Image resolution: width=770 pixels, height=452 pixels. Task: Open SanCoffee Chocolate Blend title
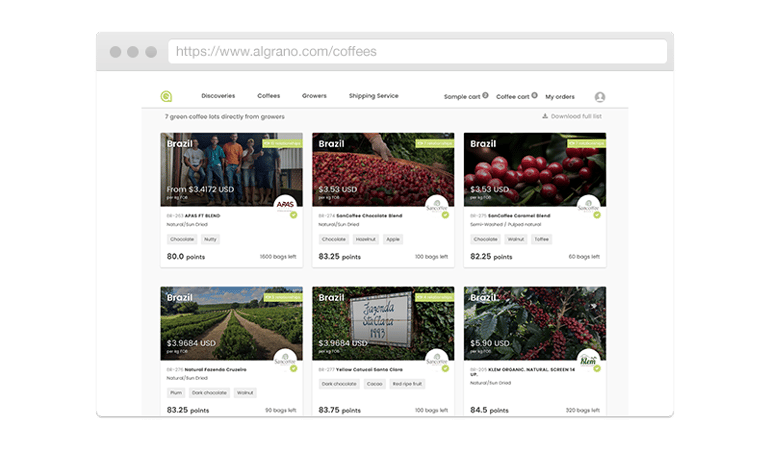[369, 216]
